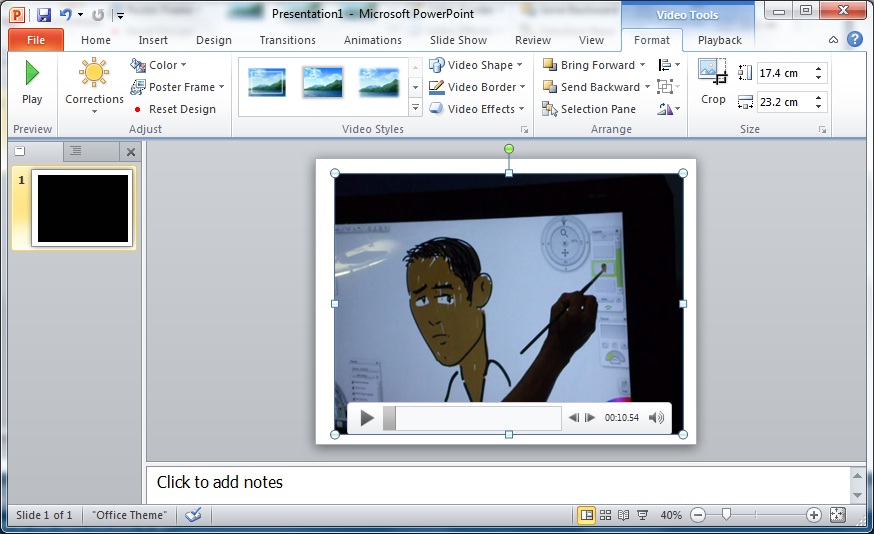Open Size dialog launcher
The image size is (874, 534).
pos(822,129)
